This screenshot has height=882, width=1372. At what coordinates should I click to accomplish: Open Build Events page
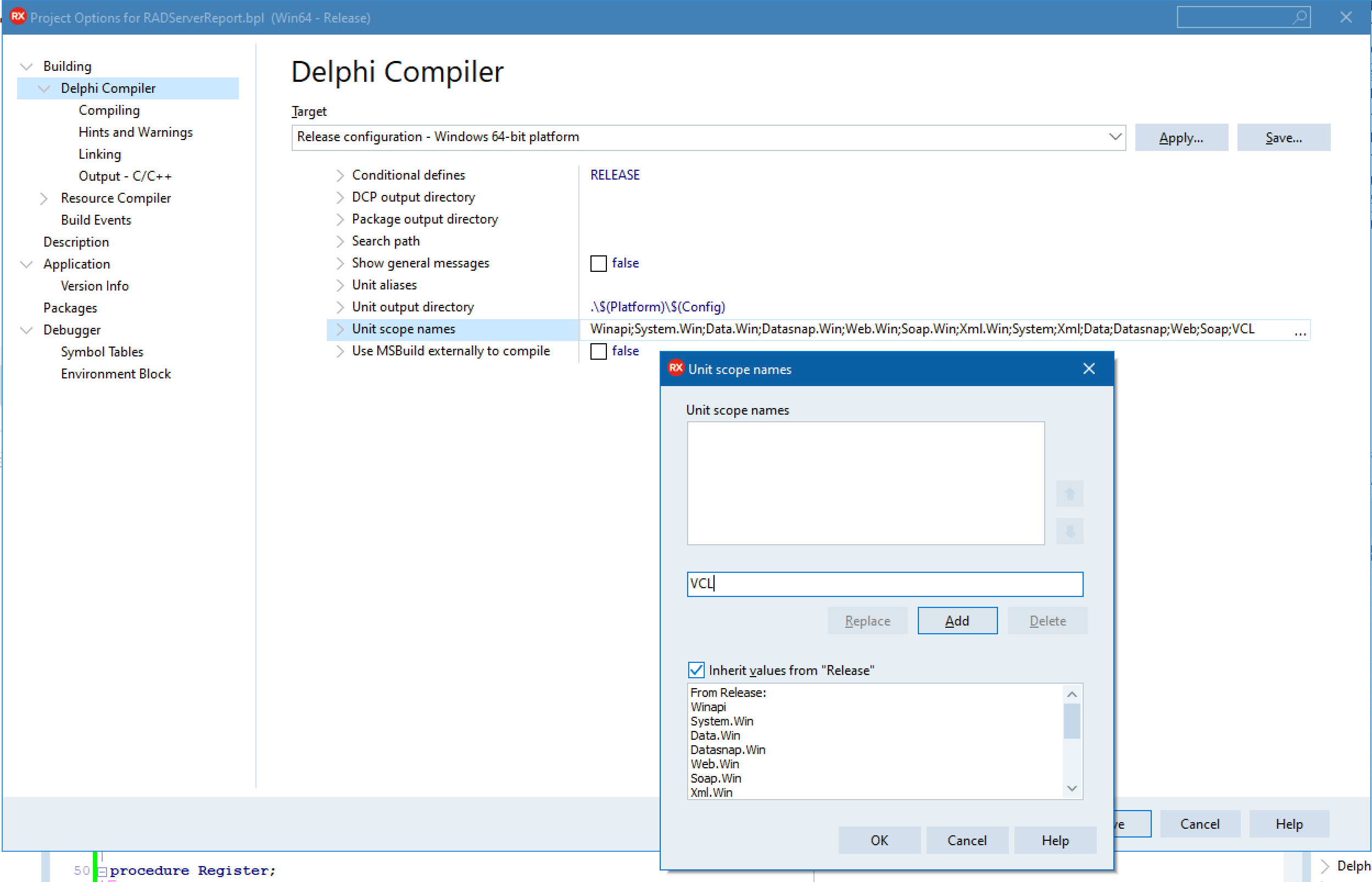point(96,220)
